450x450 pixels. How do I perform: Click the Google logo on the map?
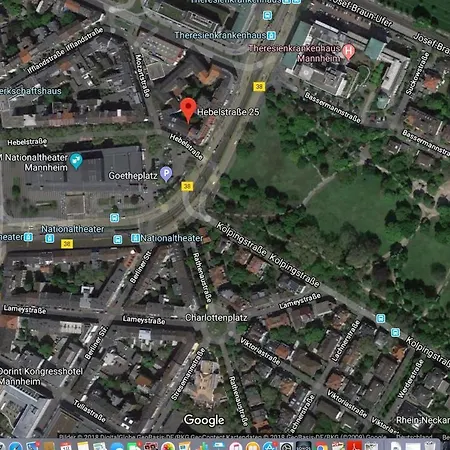204,420
